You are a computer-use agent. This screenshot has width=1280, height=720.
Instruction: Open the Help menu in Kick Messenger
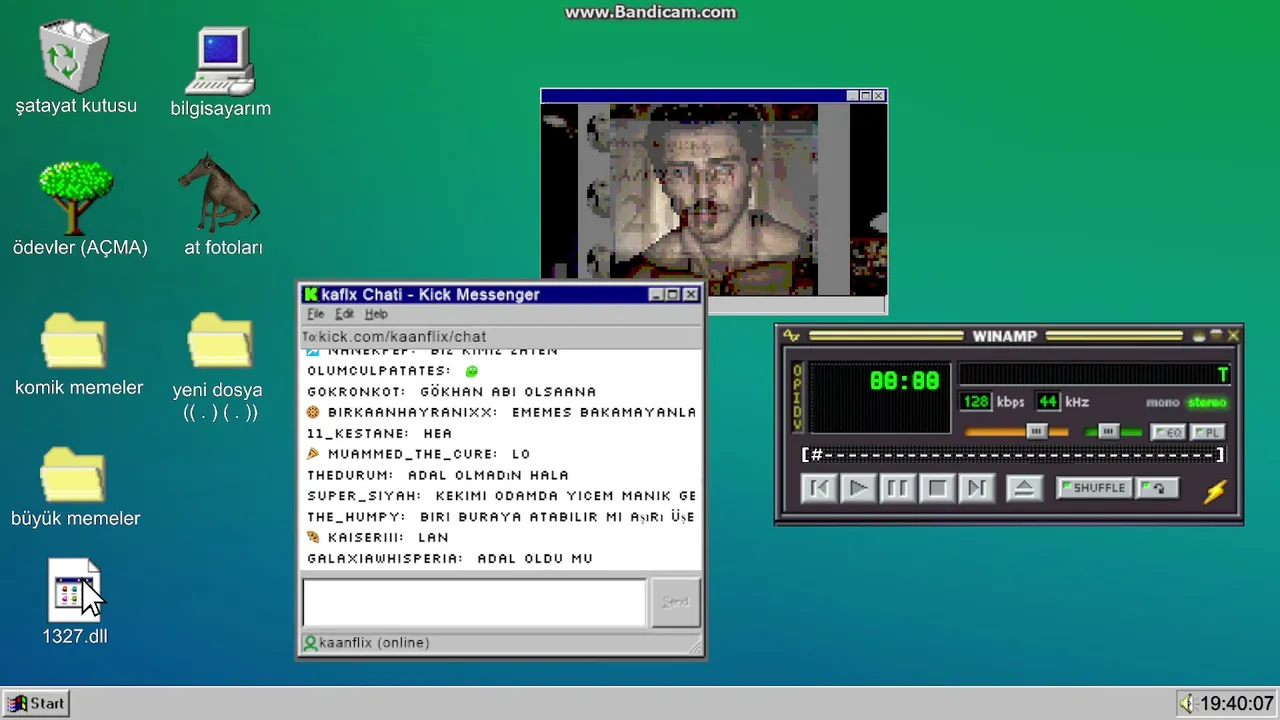[376, 314]
